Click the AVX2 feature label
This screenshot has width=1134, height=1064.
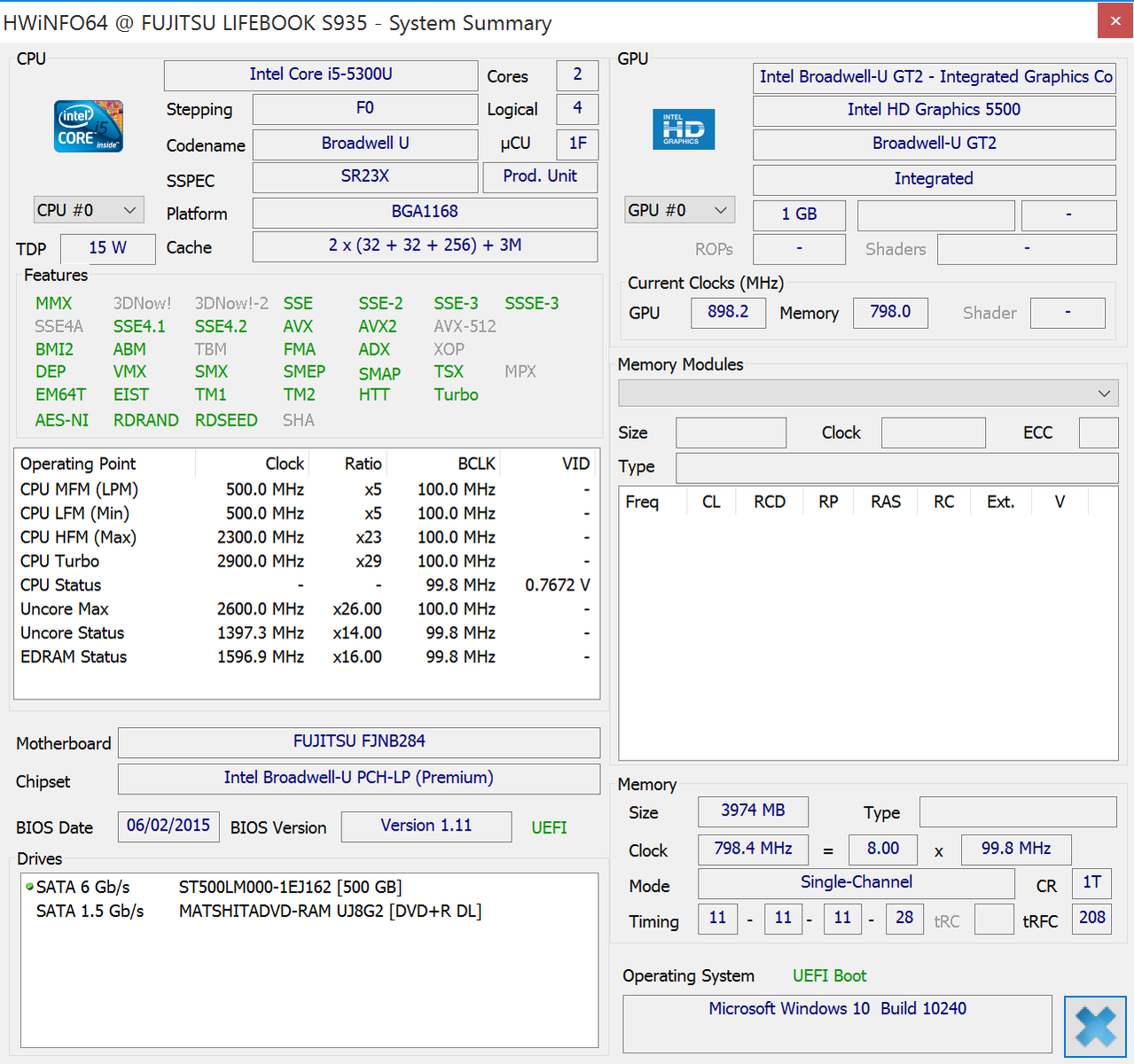click(x=378, y=326)
